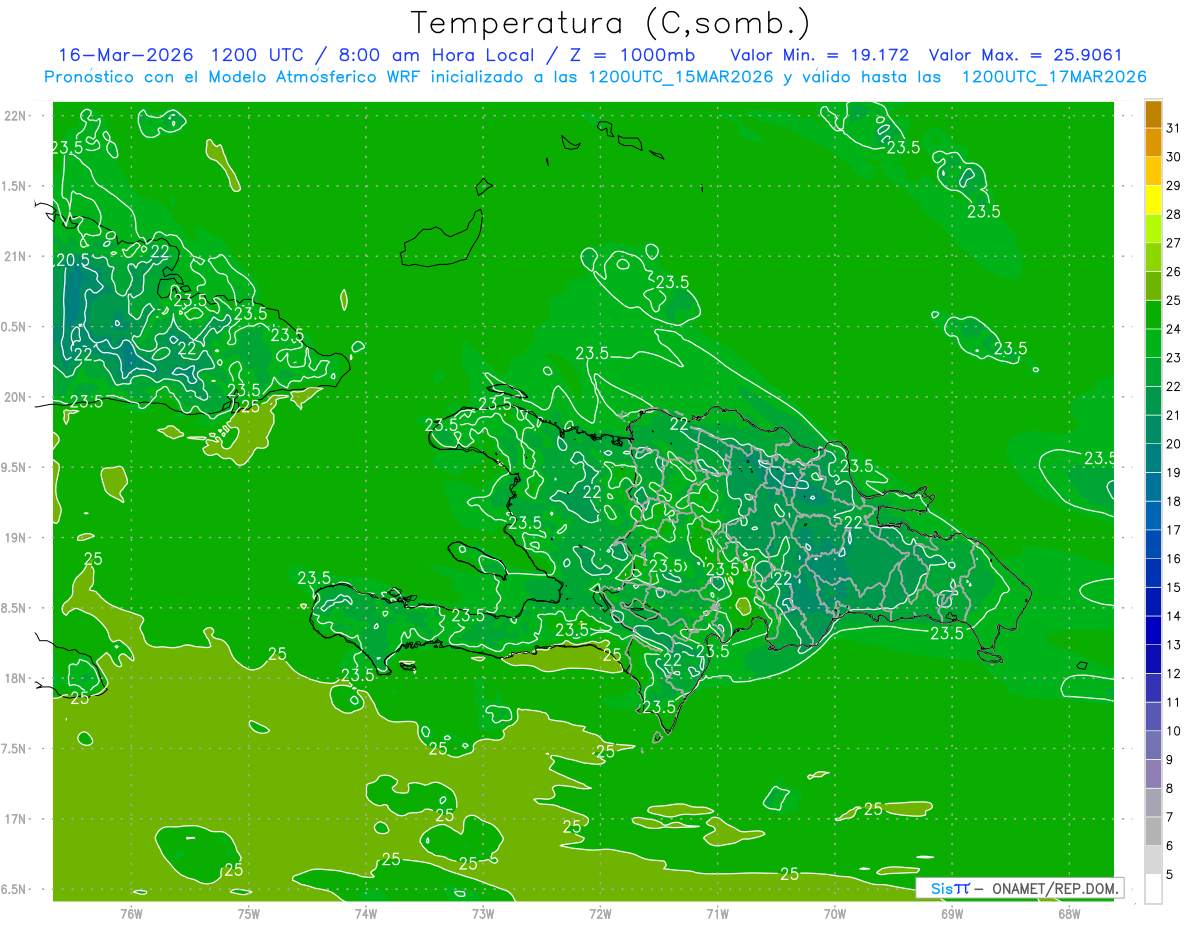Click longitude axis label '73W'
1200x927 pixels.
click(483, 913)
